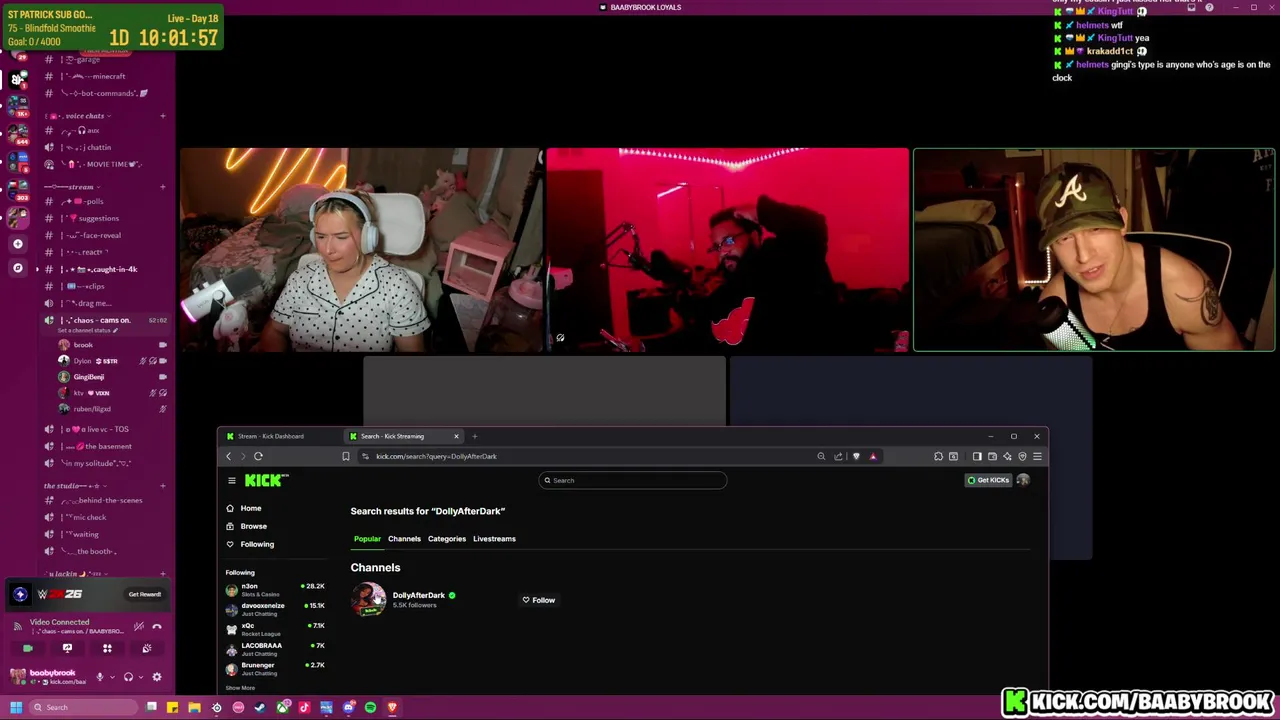This screenshot has width=1280, height=720.
Task: Open new browser tab
Action: tap(474, 436)
